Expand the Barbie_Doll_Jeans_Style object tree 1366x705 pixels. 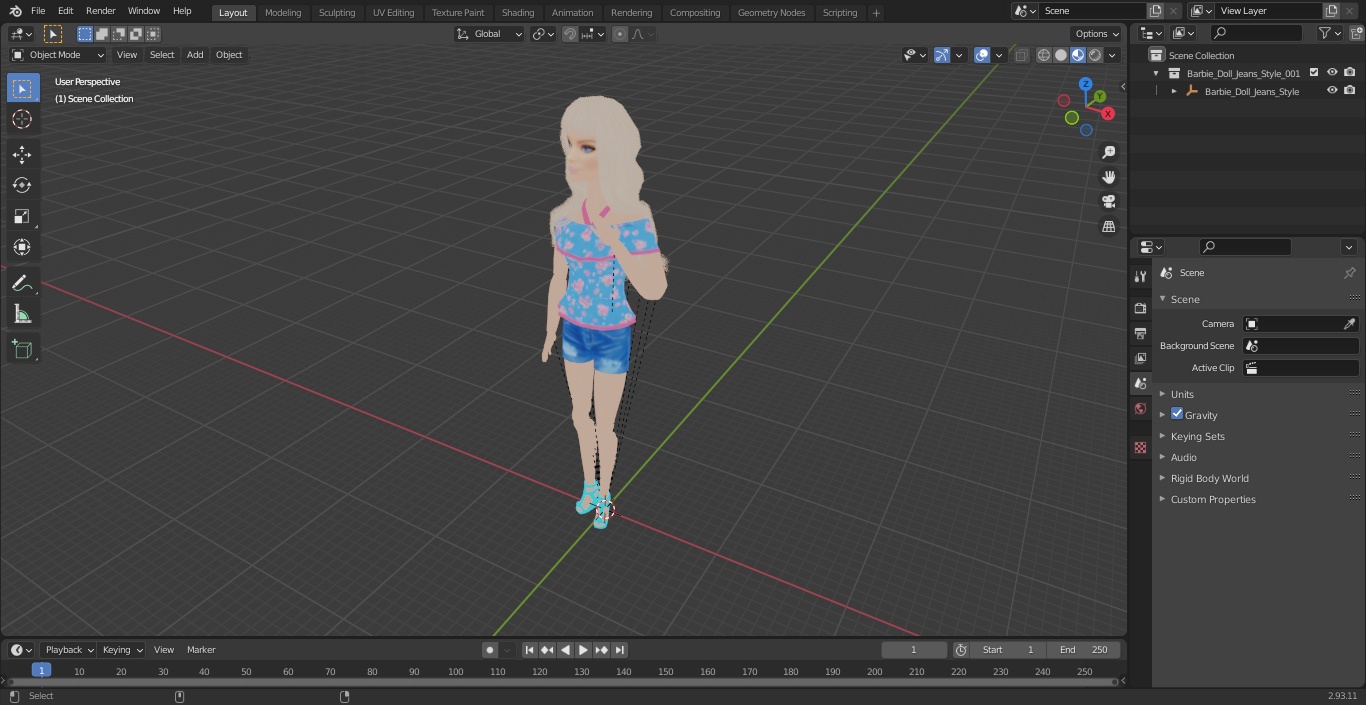[1174, 91]
